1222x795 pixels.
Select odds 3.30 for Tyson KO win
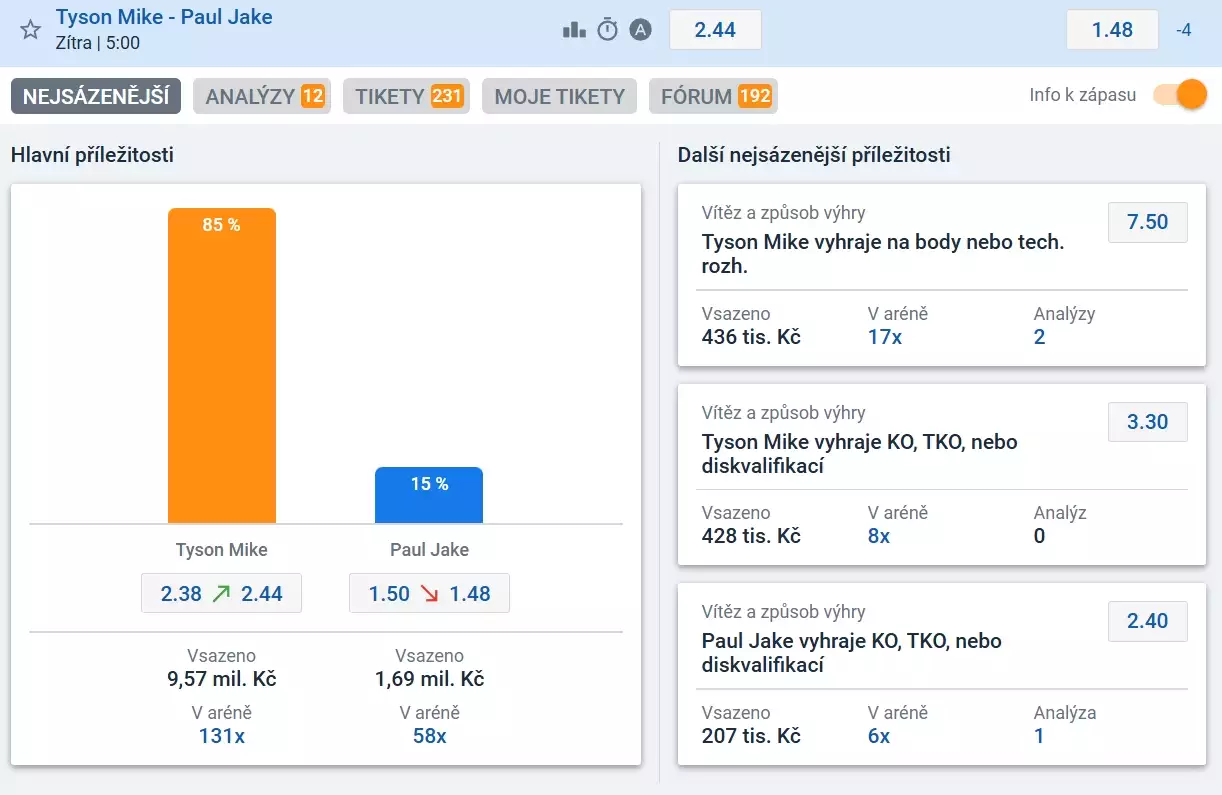(1147, 422)
